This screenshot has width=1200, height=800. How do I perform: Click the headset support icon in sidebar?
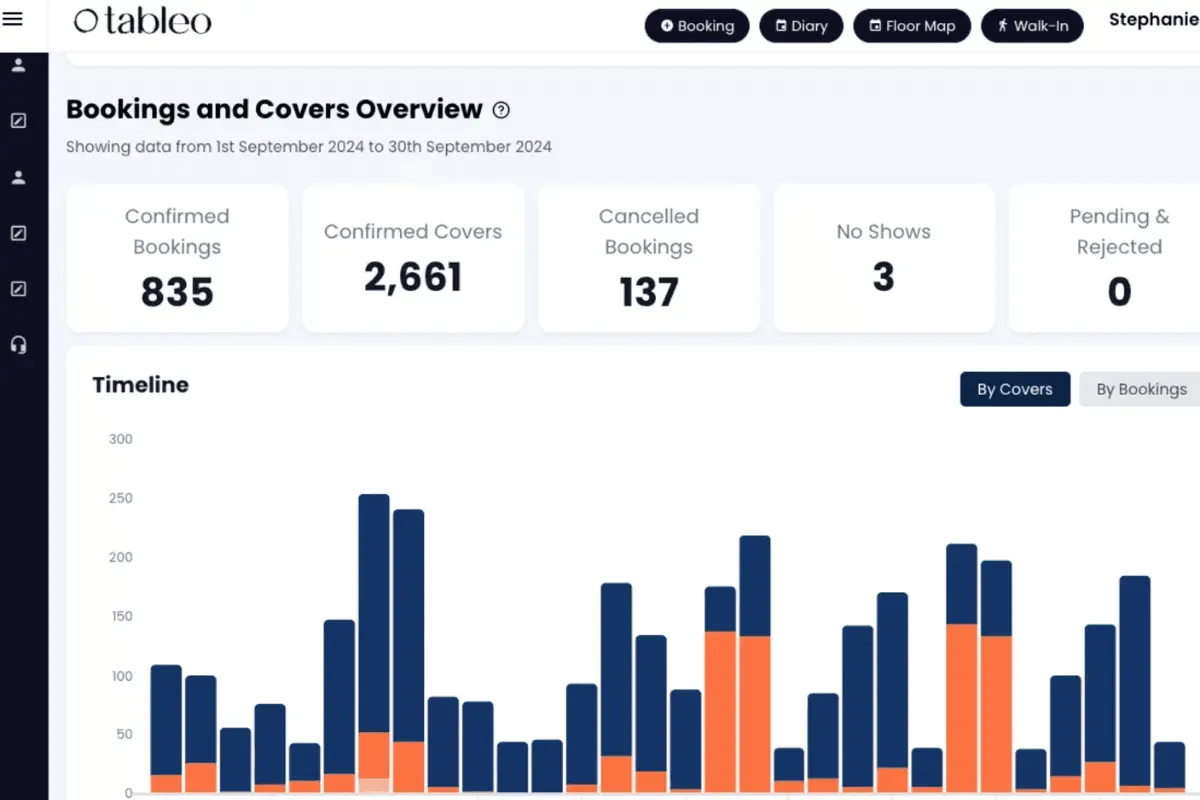click(x=18, y=345)
